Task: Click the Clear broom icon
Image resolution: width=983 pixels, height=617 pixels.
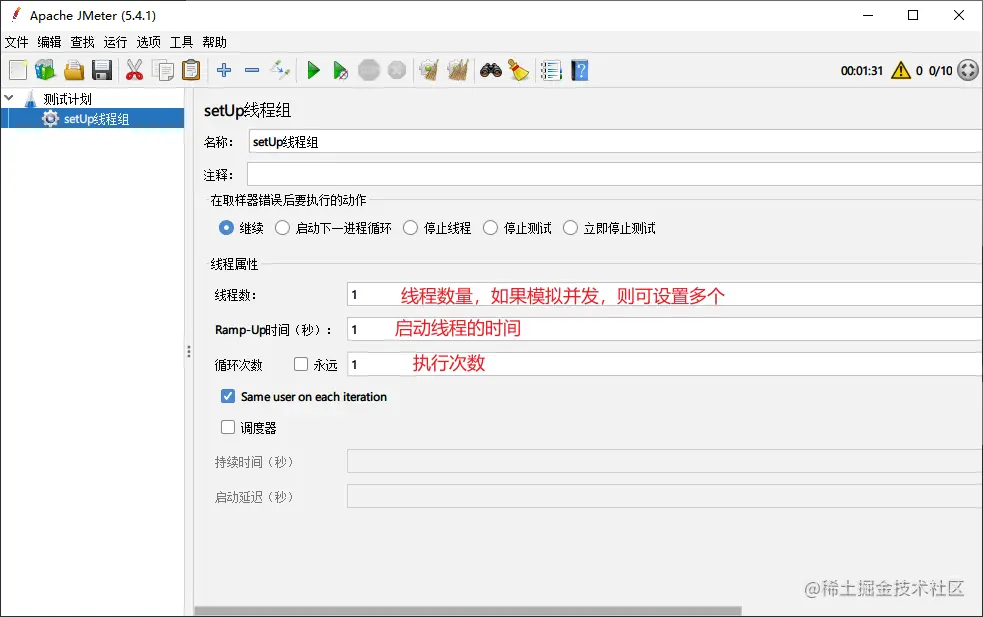Action: click(429, 70)
